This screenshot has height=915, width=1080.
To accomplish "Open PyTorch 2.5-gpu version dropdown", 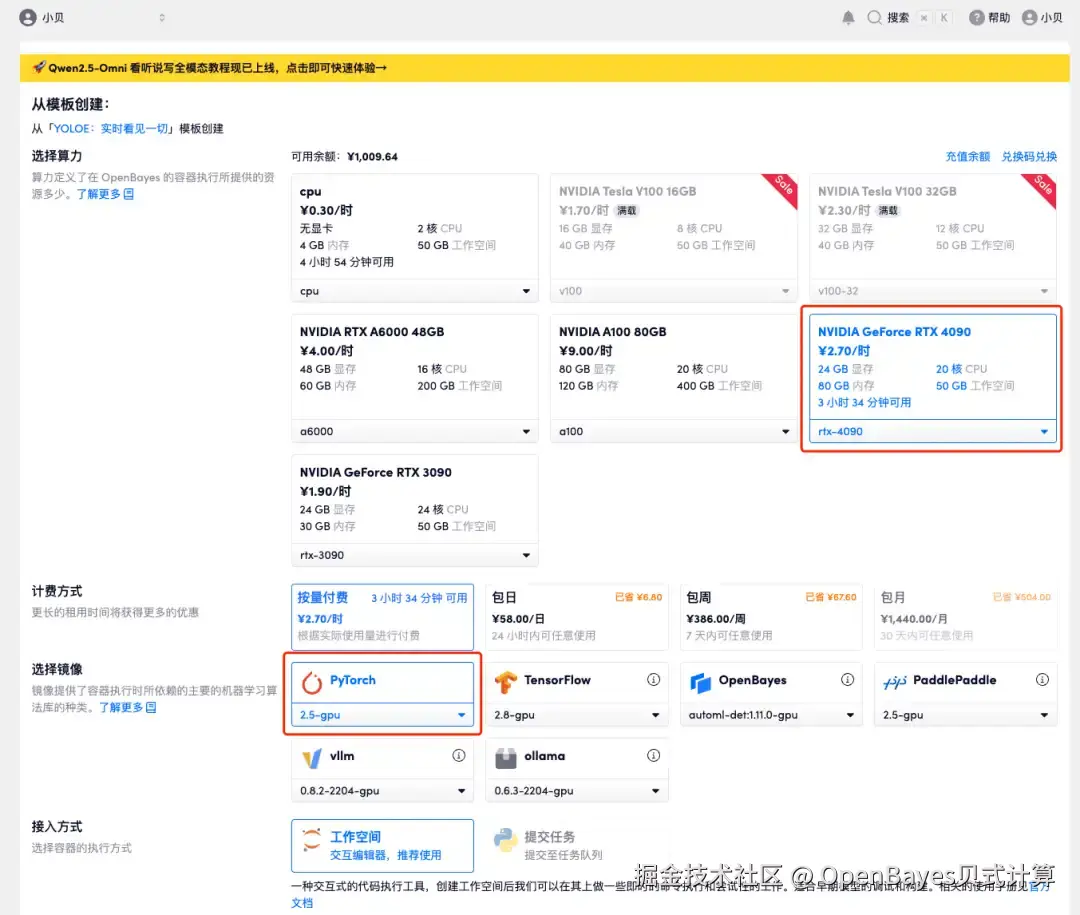I will pos(382,714).
